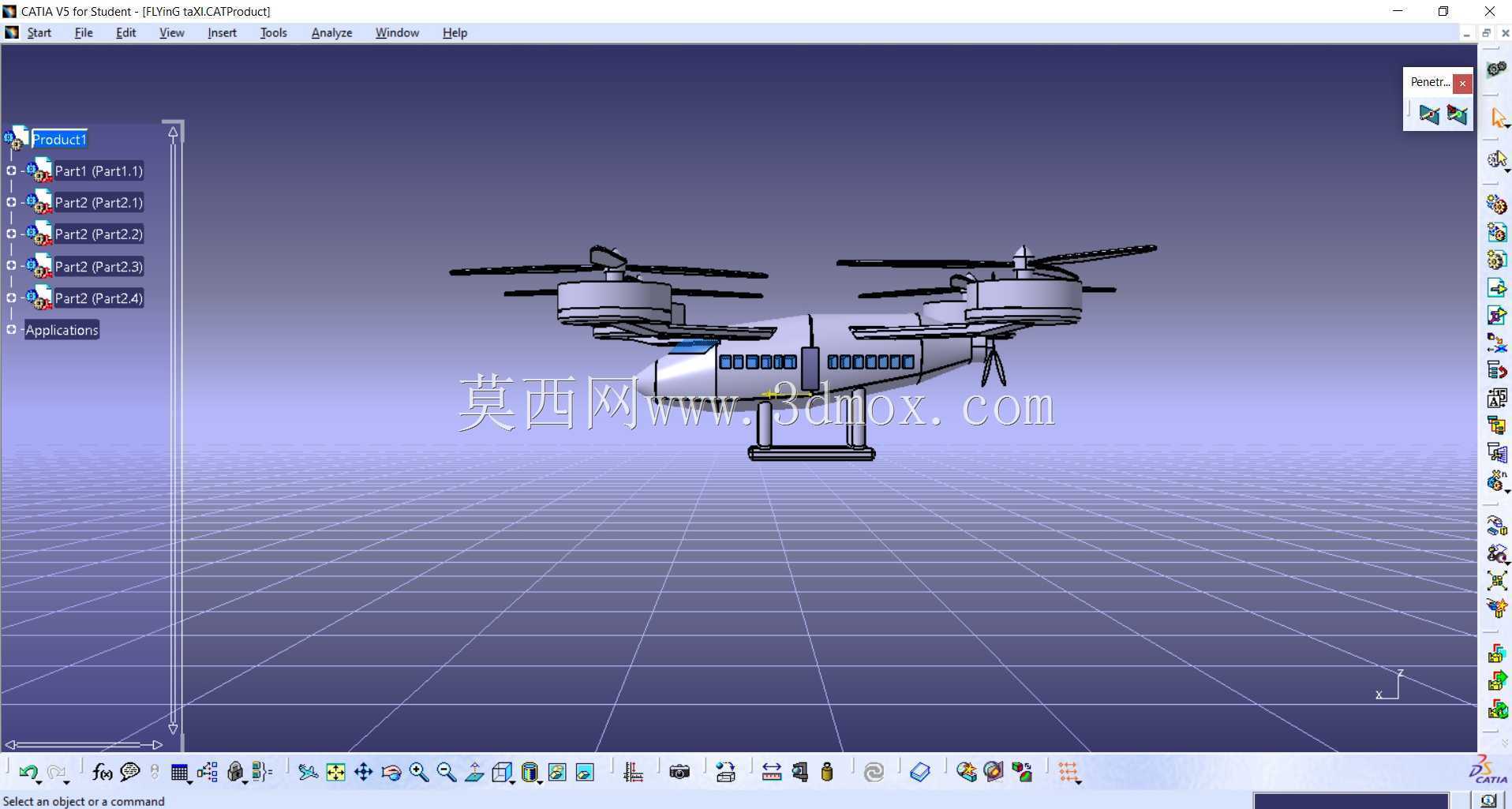Click the Sectioning icon
1512x809 pixels.
tap(994, 772)
